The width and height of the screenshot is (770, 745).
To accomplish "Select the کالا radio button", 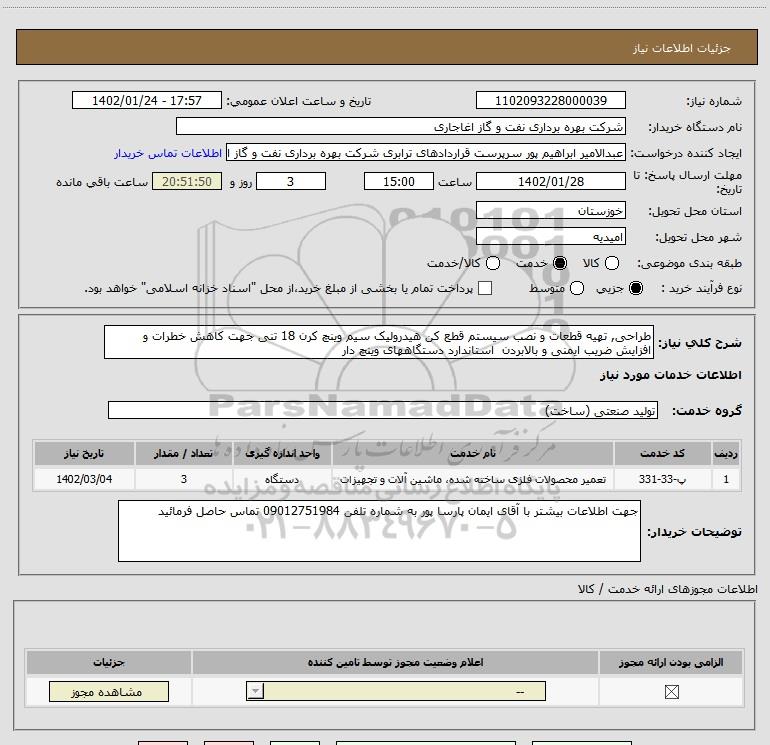I will coord(611,263).
